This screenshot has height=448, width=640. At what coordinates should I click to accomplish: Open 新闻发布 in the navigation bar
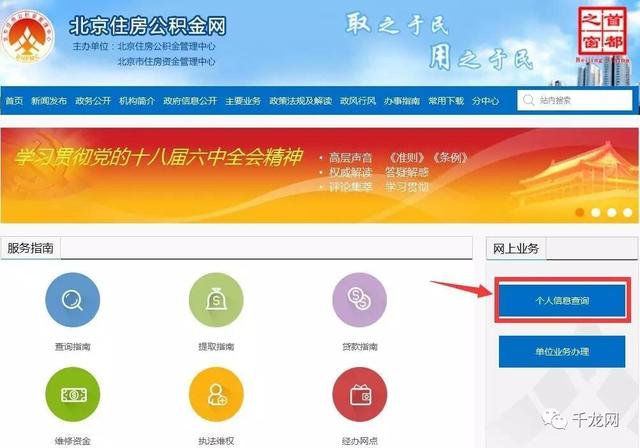coord(49,101)
